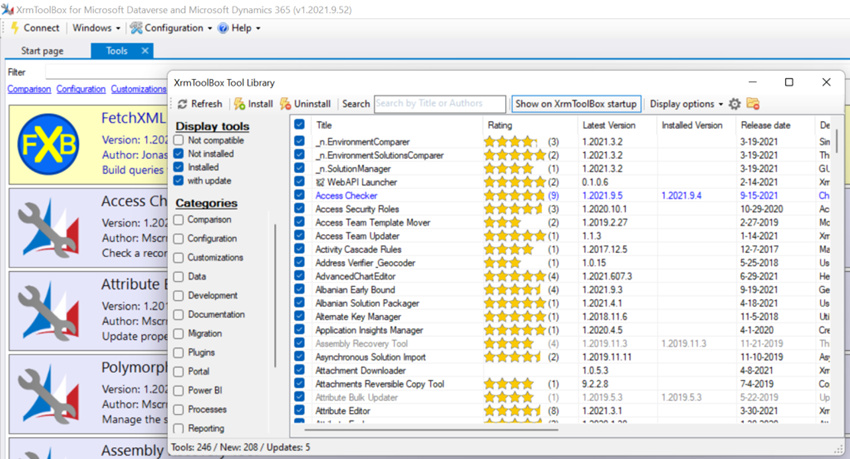The width and height of the screenshot is (850, 459).
Task: Expand the Windows menu dropdown
Action: click(x=97, y=28)
